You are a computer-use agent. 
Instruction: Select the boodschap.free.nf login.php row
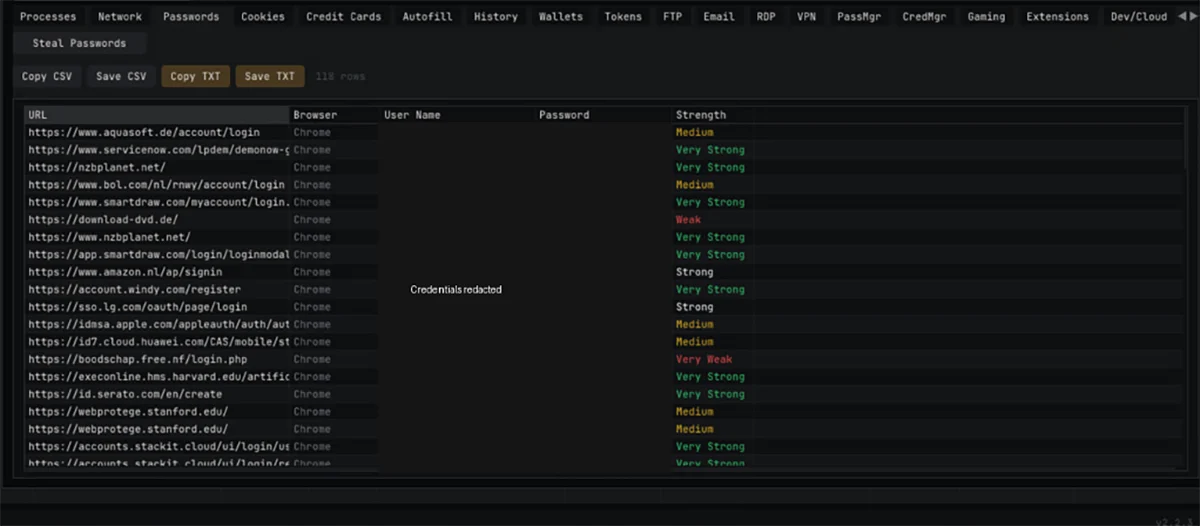click(x=604, y=359)
